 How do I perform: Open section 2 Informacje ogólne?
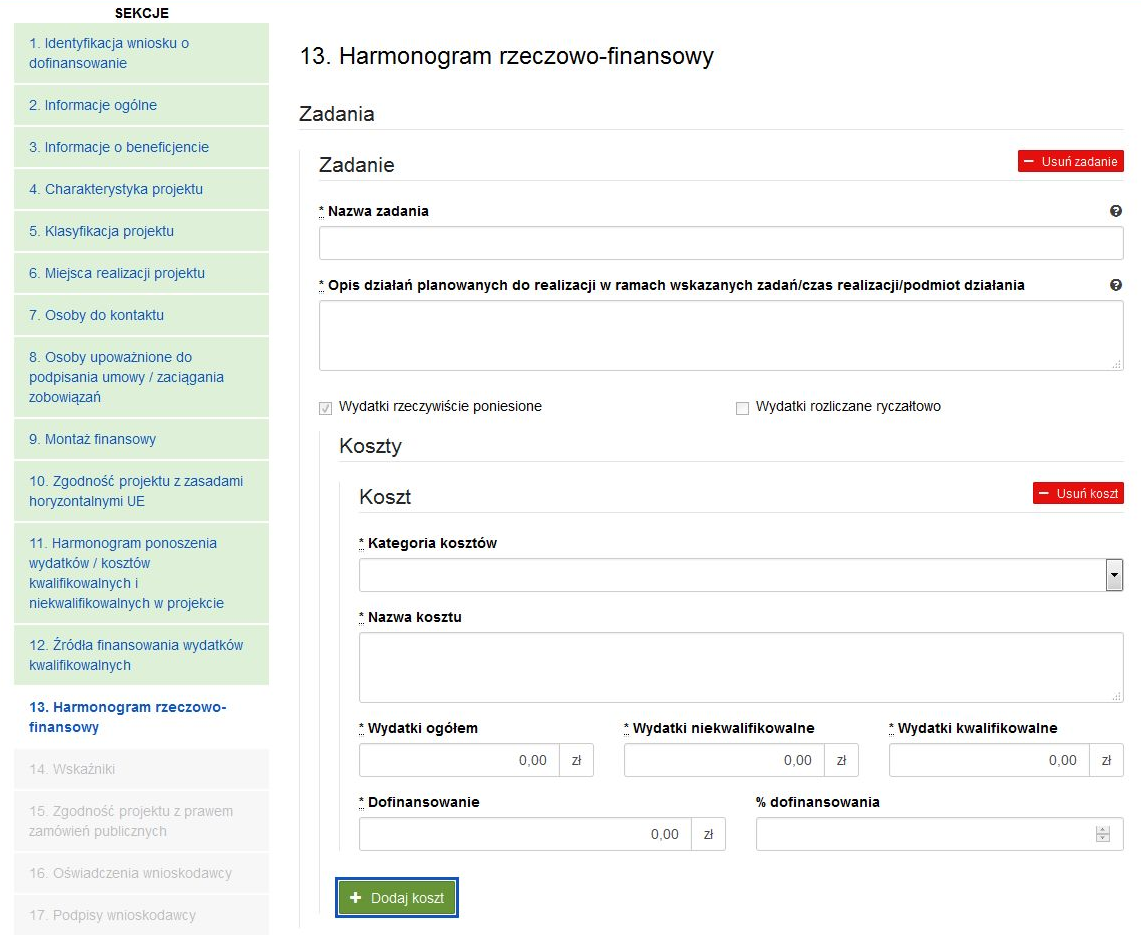[x=141, y=105]
